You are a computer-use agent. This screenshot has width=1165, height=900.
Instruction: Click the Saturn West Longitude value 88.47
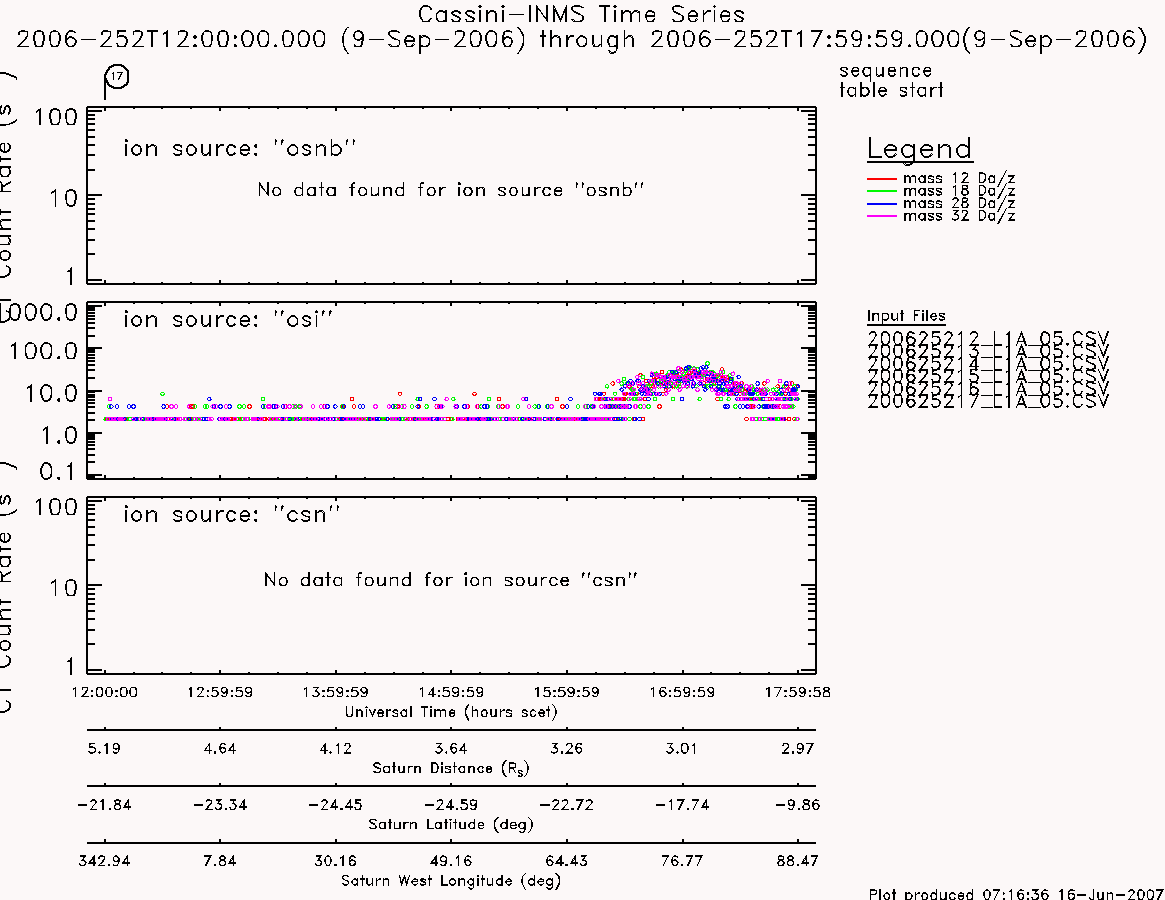[797, 861]
